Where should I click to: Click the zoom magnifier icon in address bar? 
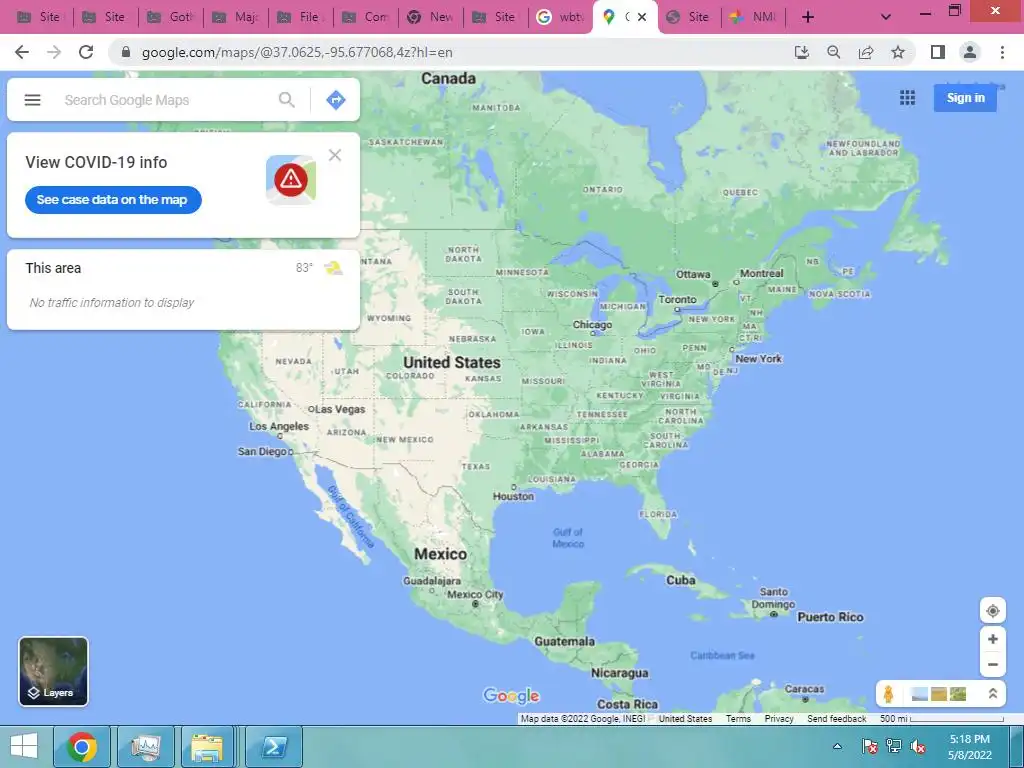834,52
